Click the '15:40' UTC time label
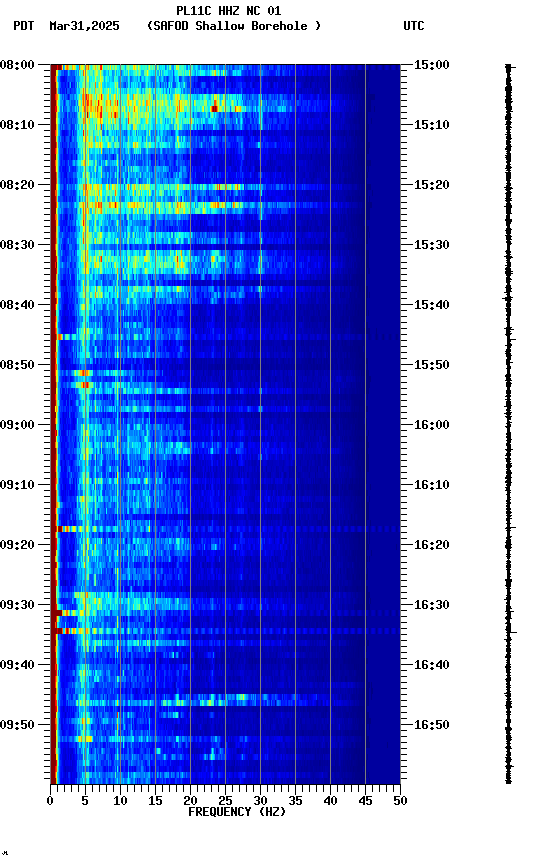 click(x=432, y=305)
